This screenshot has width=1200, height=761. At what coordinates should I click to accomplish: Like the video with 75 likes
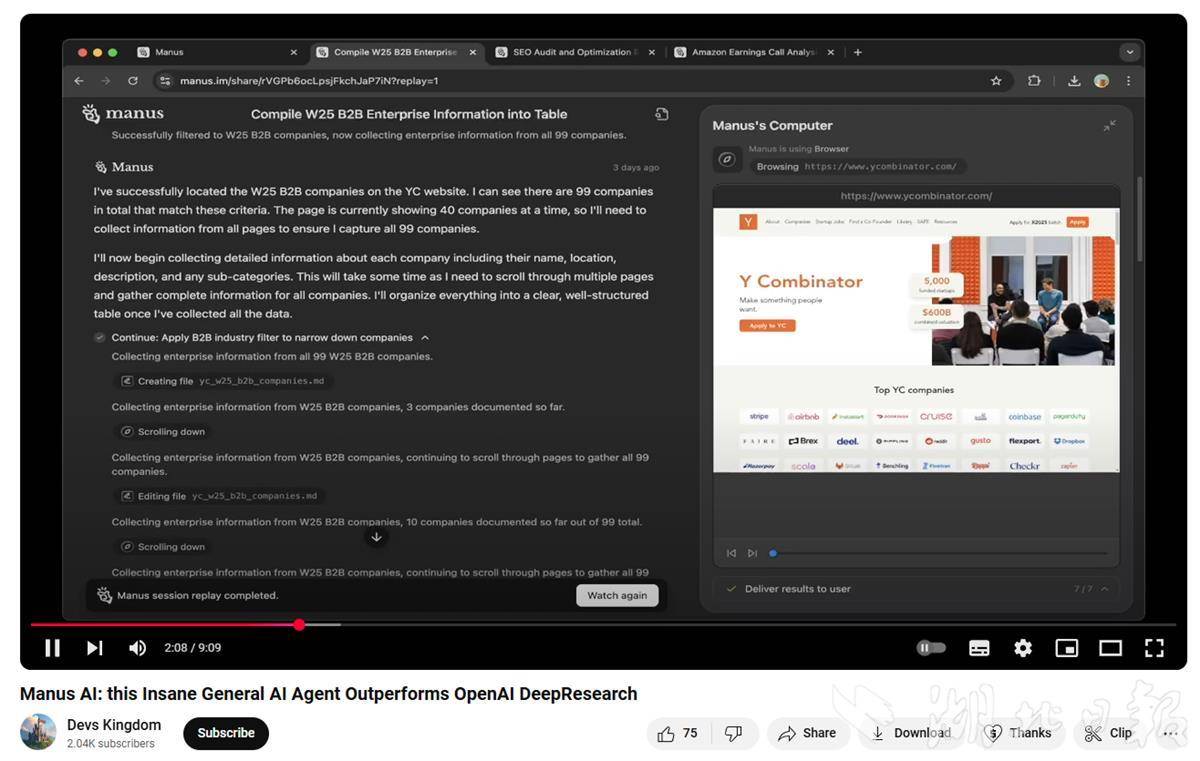(677, 733)
